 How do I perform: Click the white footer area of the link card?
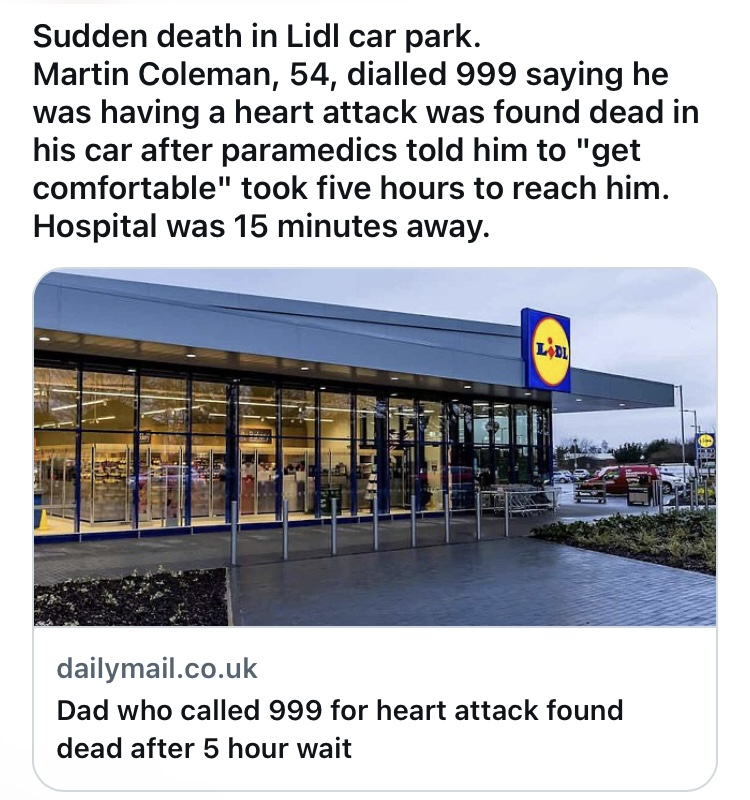pyautogui.click(x=375, y=707)
